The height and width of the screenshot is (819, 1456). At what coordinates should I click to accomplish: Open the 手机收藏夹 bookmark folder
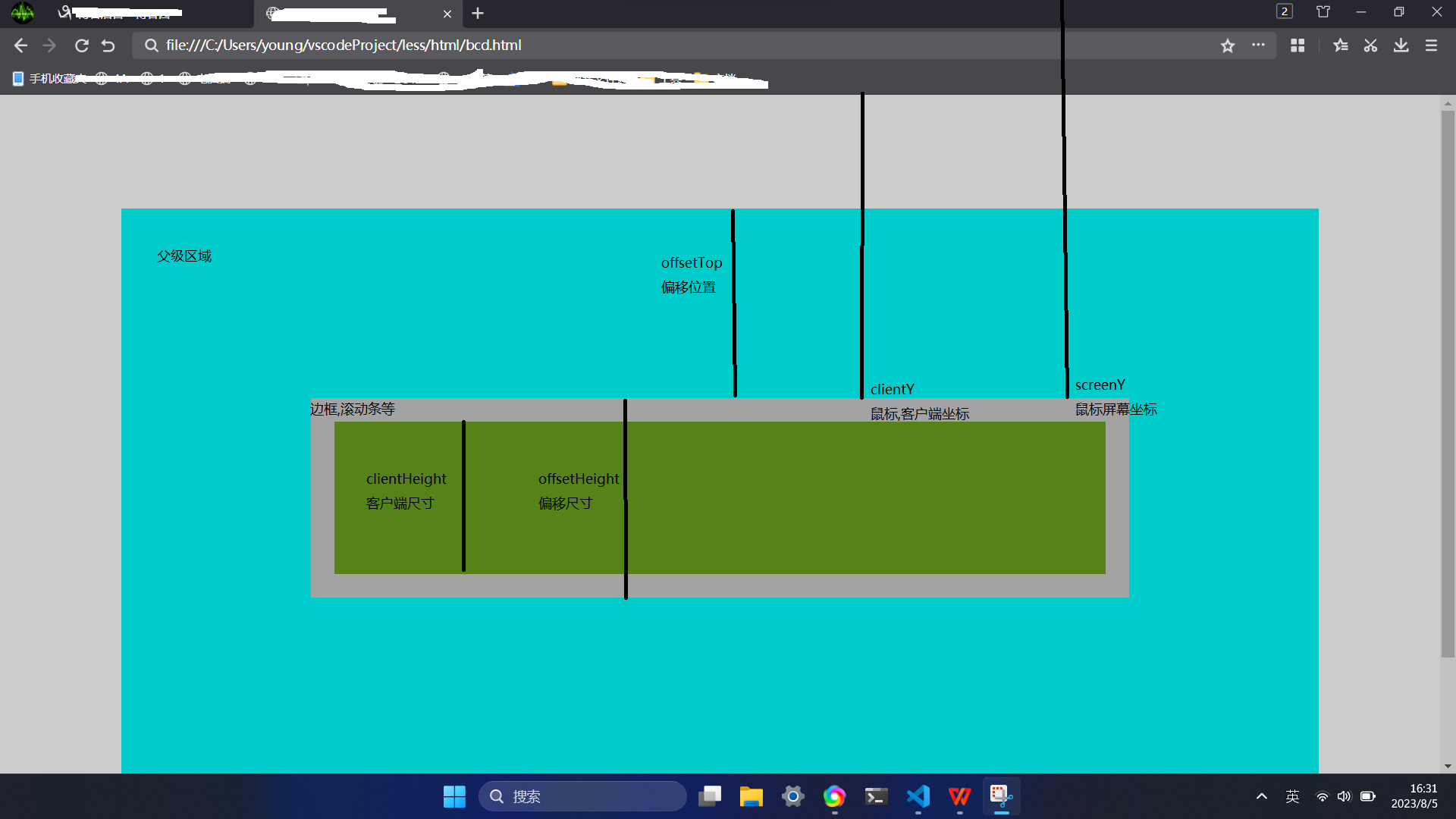(x=49, y=79)
